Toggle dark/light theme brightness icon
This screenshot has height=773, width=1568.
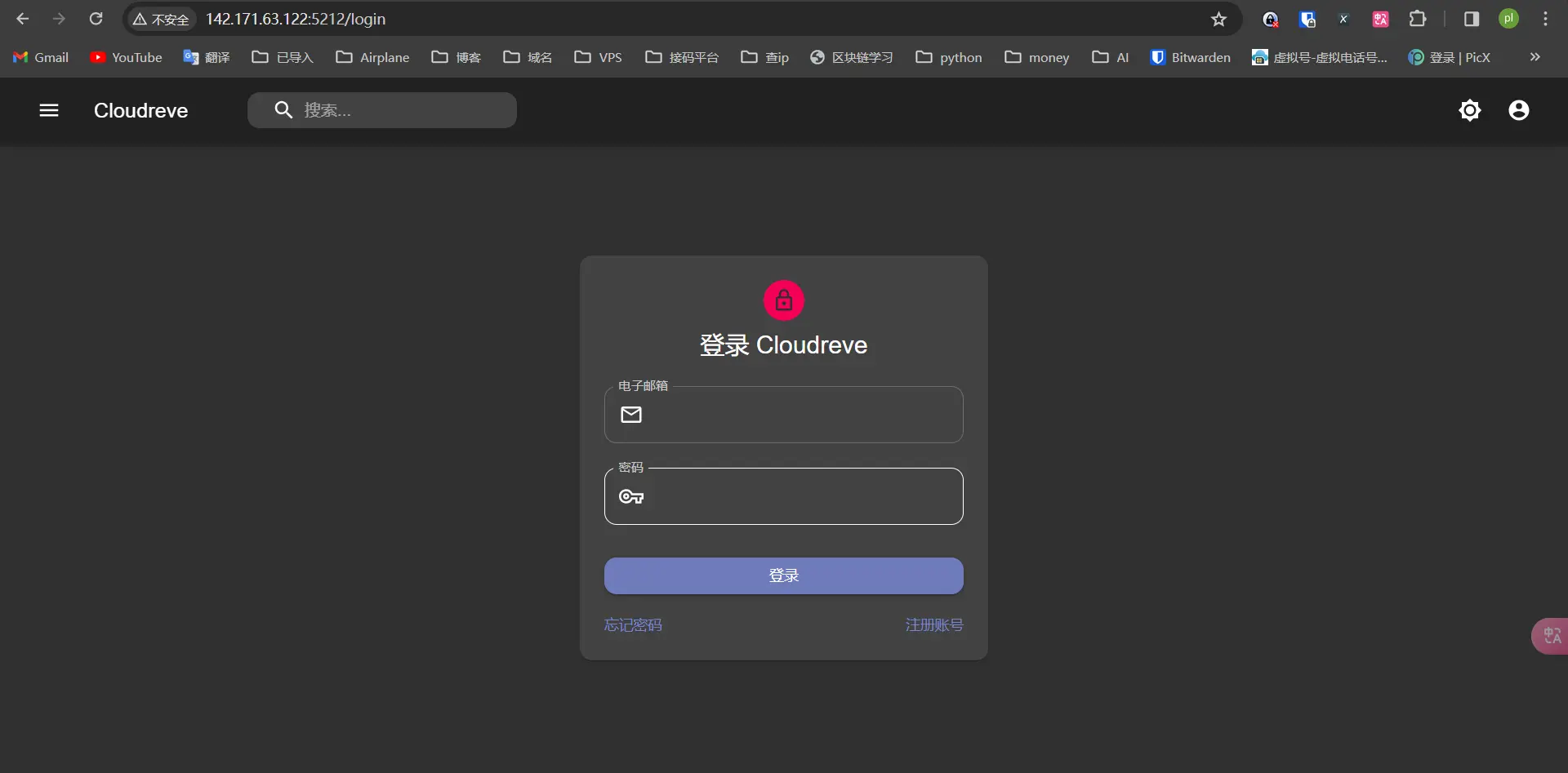[x=1470, y=110]
